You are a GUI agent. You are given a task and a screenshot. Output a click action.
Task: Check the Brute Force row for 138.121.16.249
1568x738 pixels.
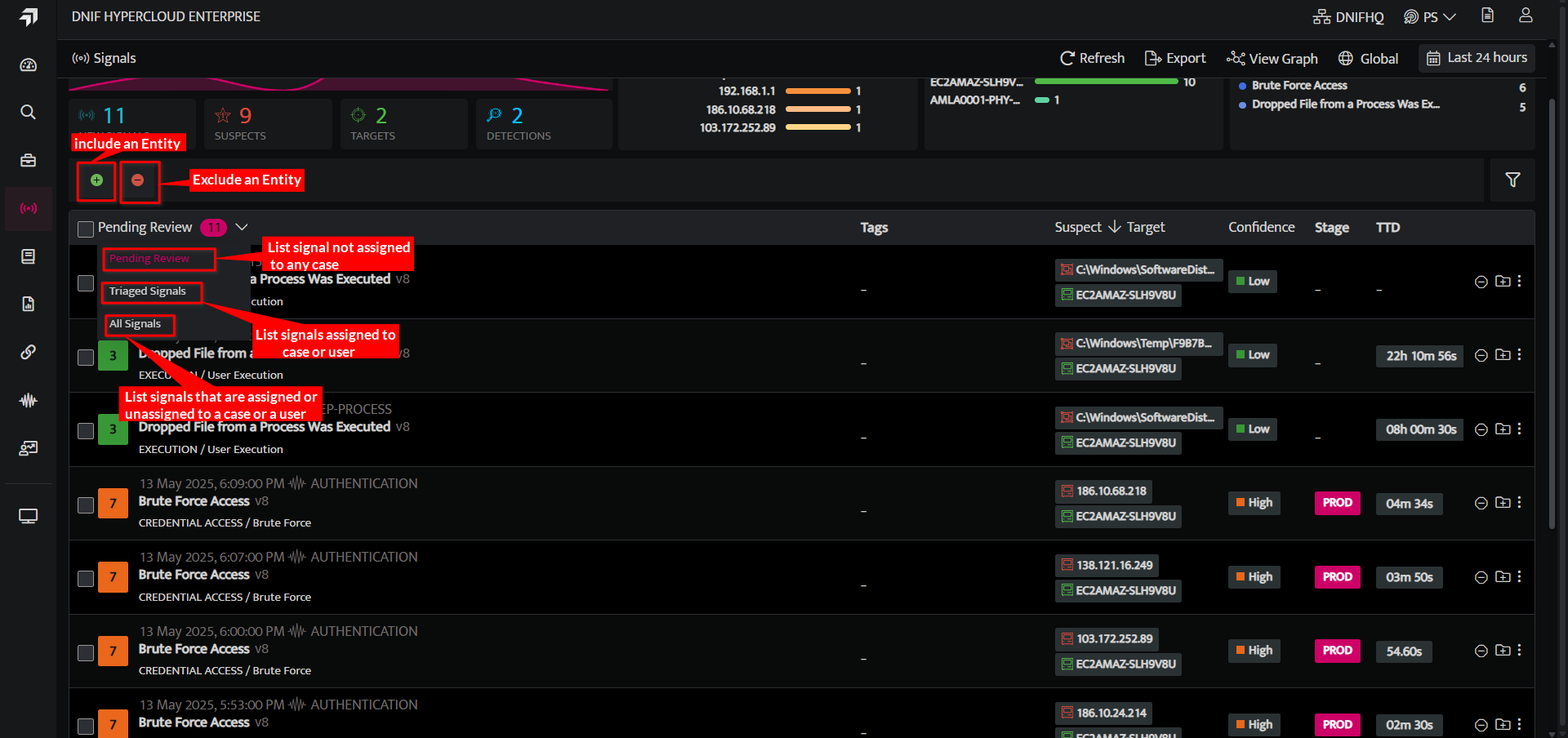[86, 578]
